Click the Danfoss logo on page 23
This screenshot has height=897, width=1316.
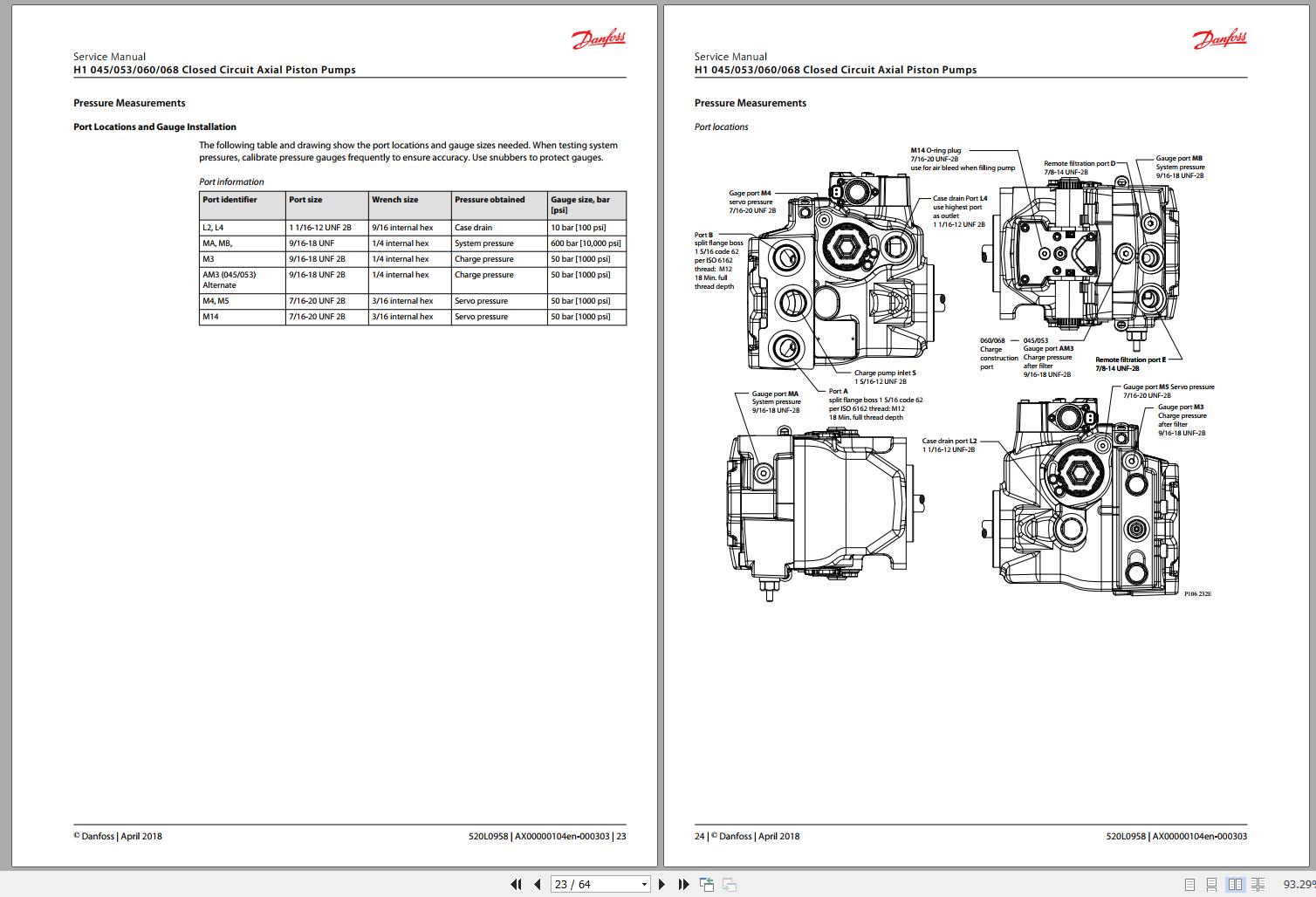pos(598,38)
